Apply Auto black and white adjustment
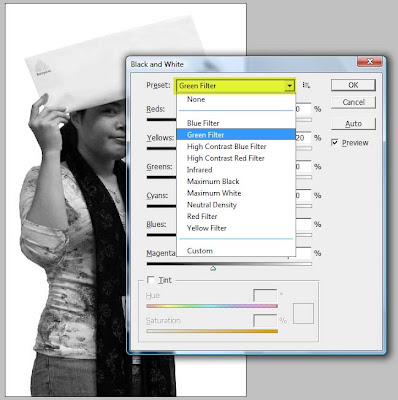The width and height of the screenshot is (398, 400). click(353, 124)
